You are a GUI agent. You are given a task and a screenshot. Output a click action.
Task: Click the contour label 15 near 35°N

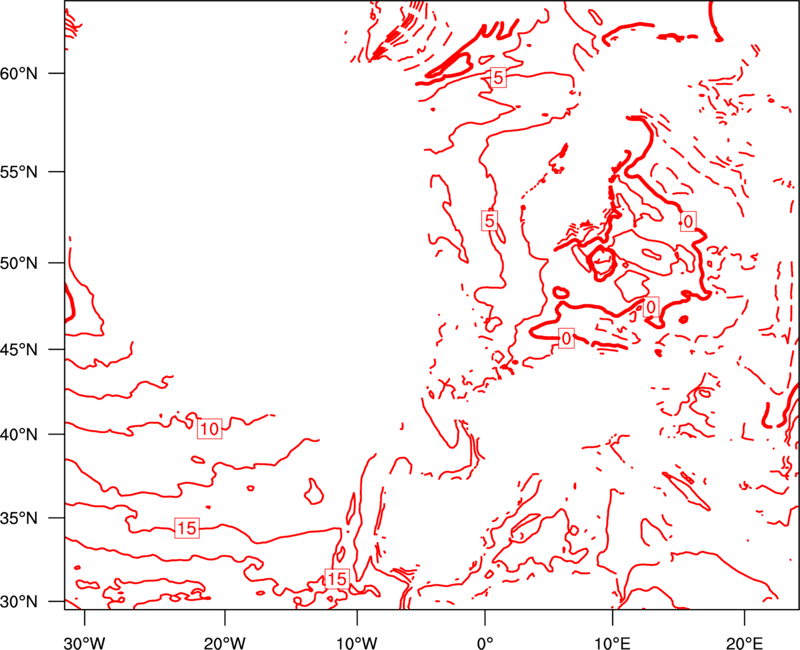pyautogui.click(x=186, y=528)
